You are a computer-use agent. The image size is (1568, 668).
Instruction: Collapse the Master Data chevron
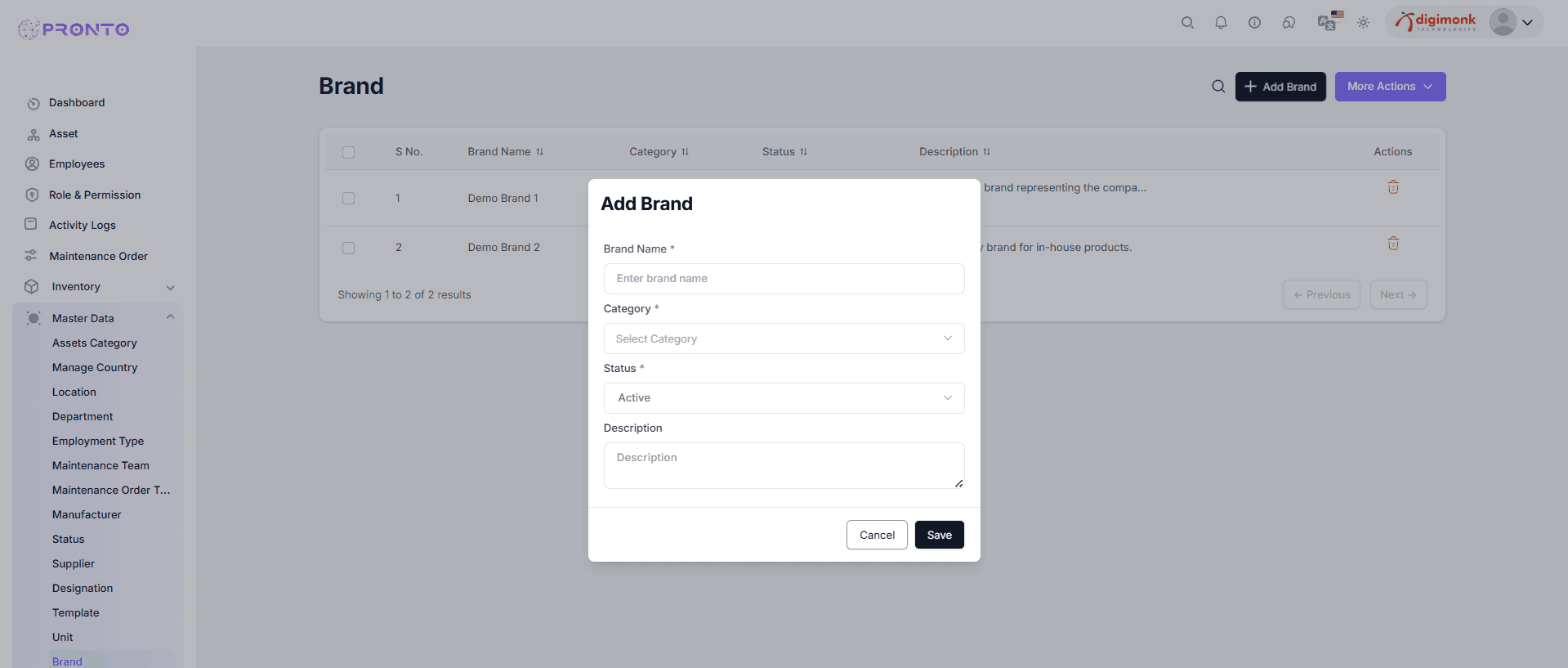(x=170, y=317)
